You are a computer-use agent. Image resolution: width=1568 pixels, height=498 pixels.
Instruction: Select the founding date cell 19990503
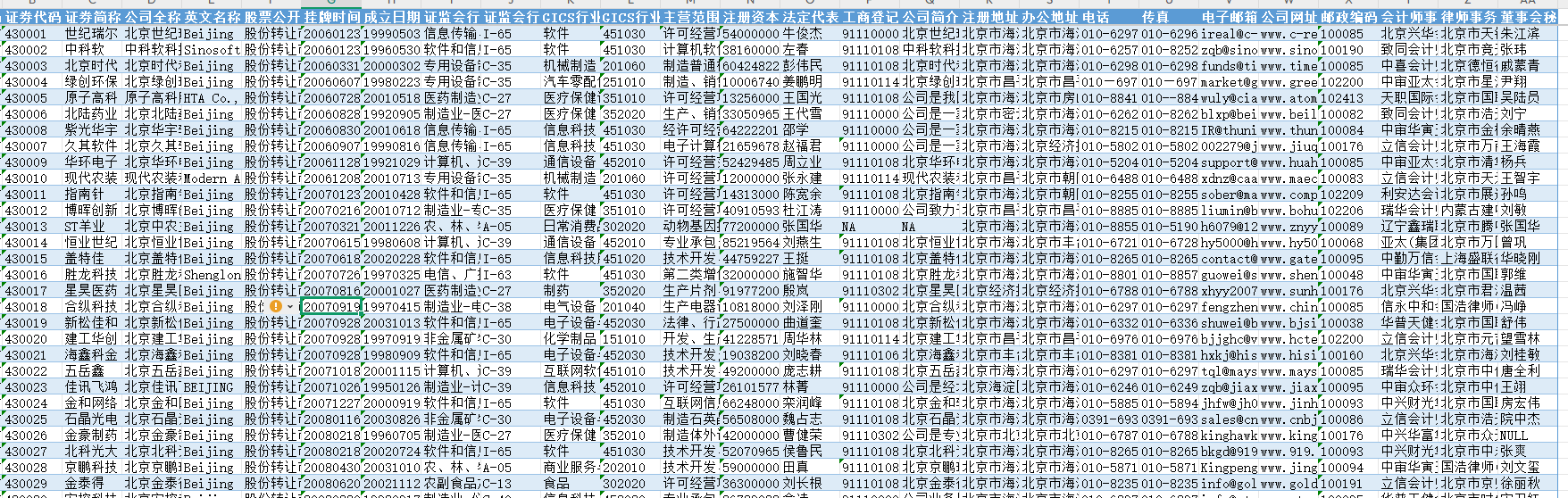[x=392, y=33]
